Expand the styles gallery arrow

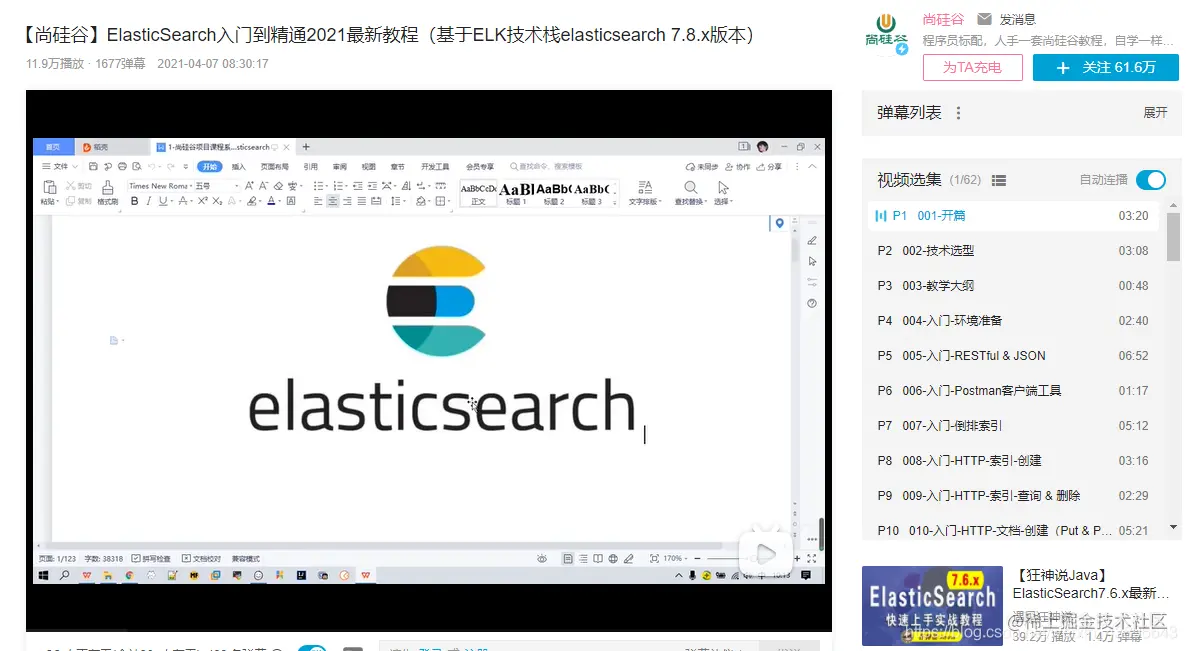tap(614, 202)
